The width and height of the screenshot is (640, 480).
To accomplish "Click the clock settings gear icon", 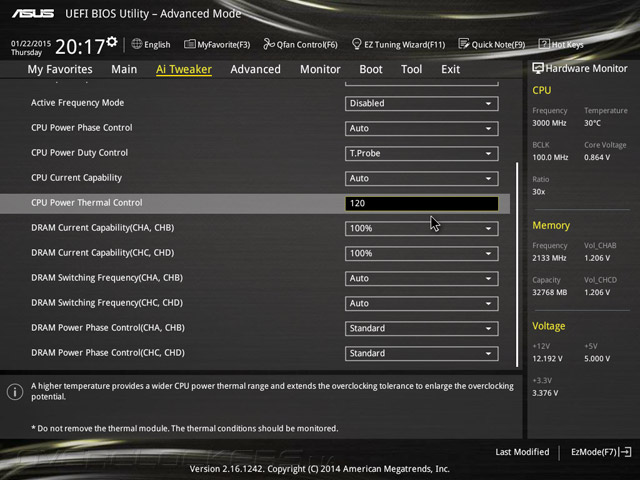I will [x=112, y=41].
